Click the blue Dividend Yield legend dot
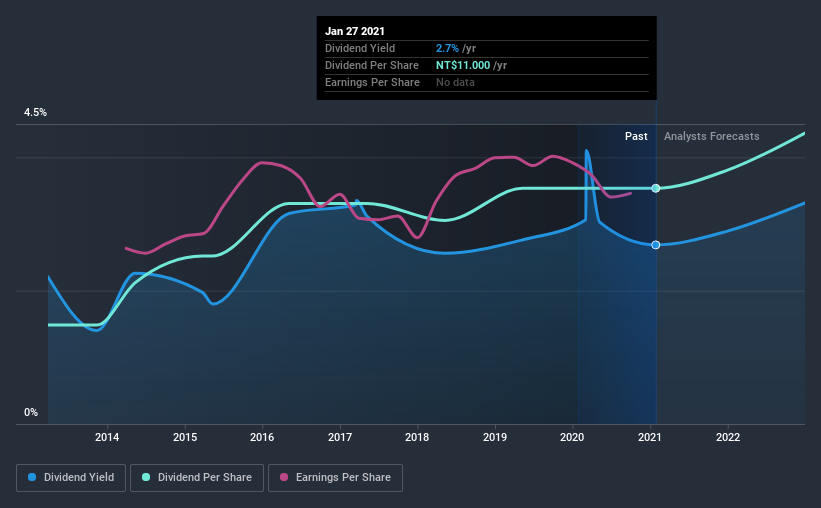 point(32,477)
